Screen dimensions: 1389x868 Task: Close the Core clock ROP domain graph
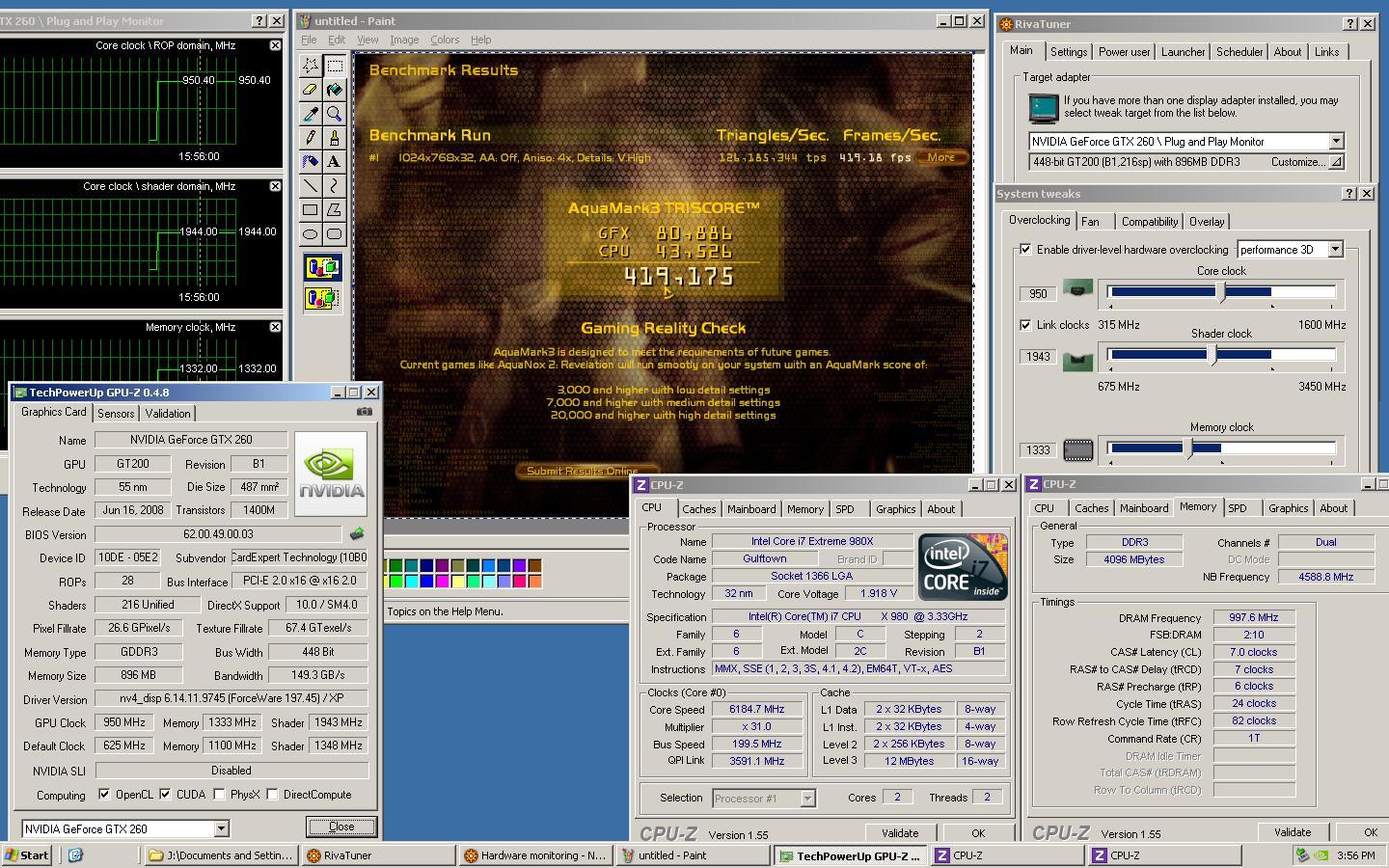275,45
